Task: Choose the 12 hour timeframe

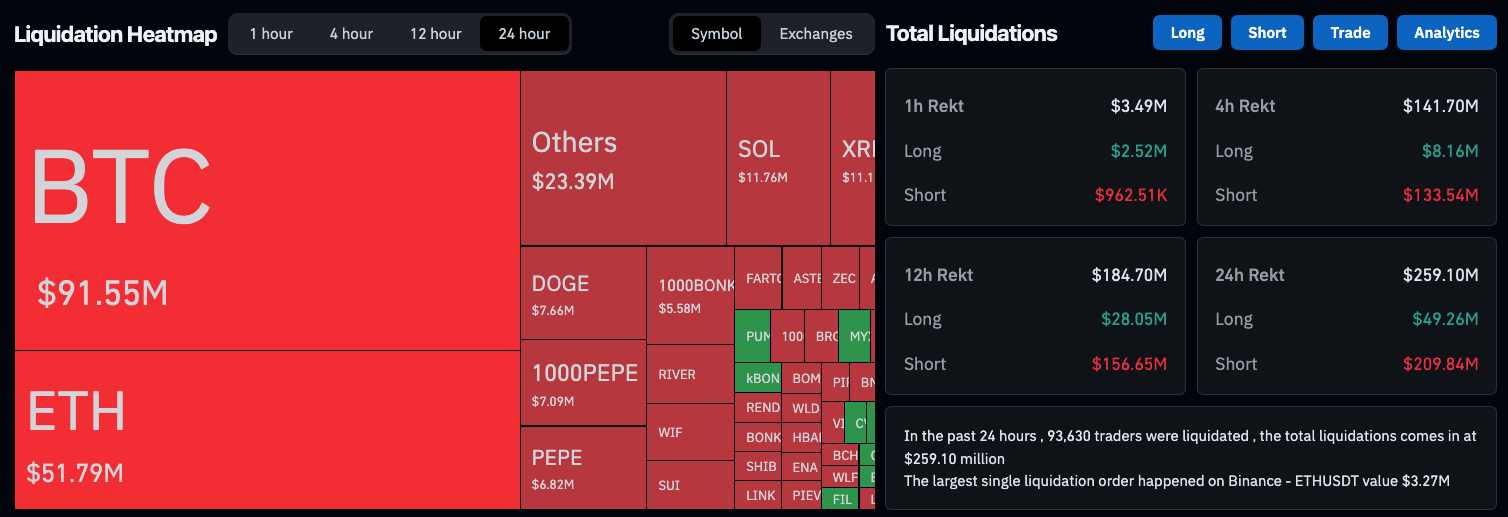Action: (436, 34)
